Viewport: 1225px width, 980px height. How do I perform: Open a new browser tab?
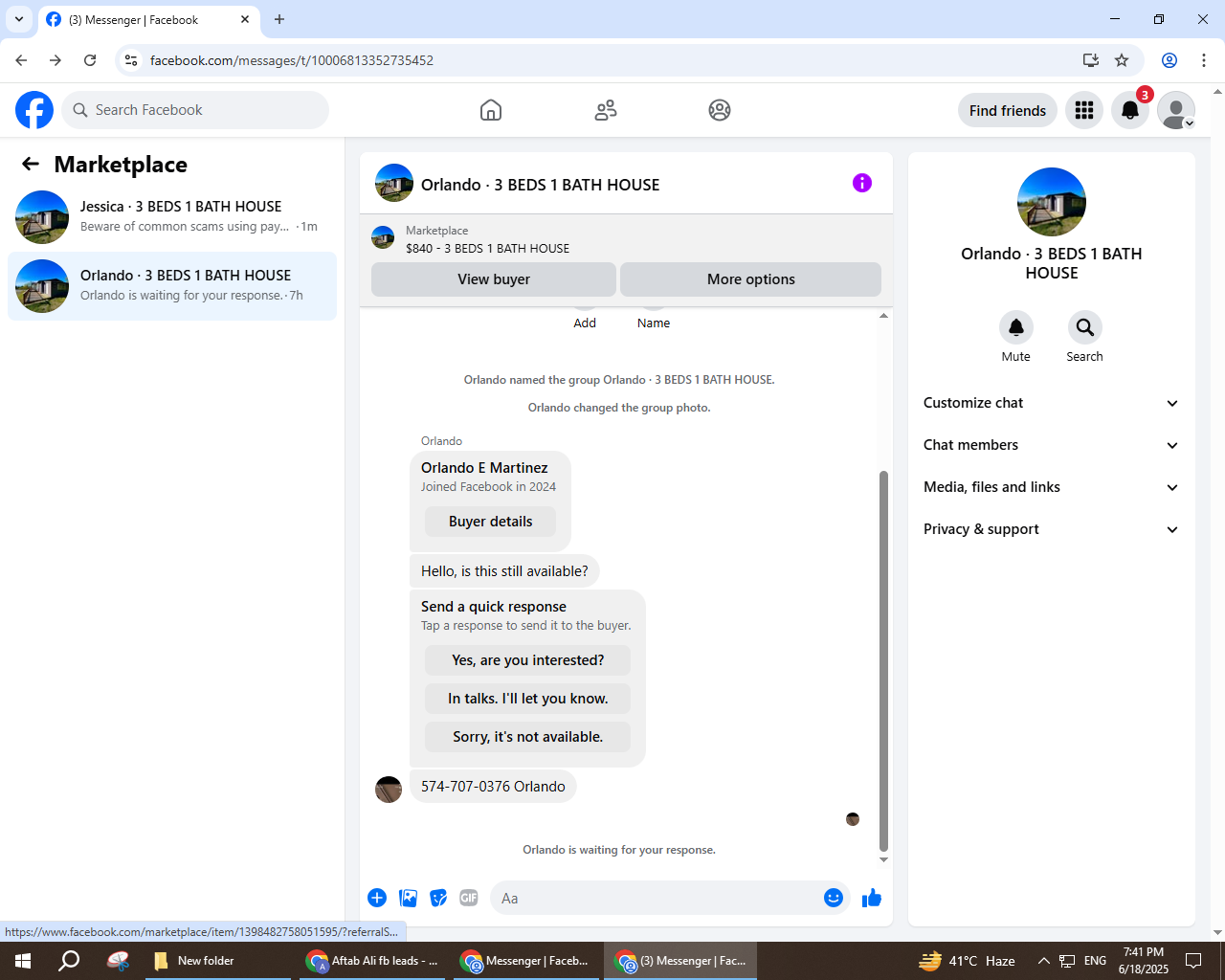[x=279, y=19]
